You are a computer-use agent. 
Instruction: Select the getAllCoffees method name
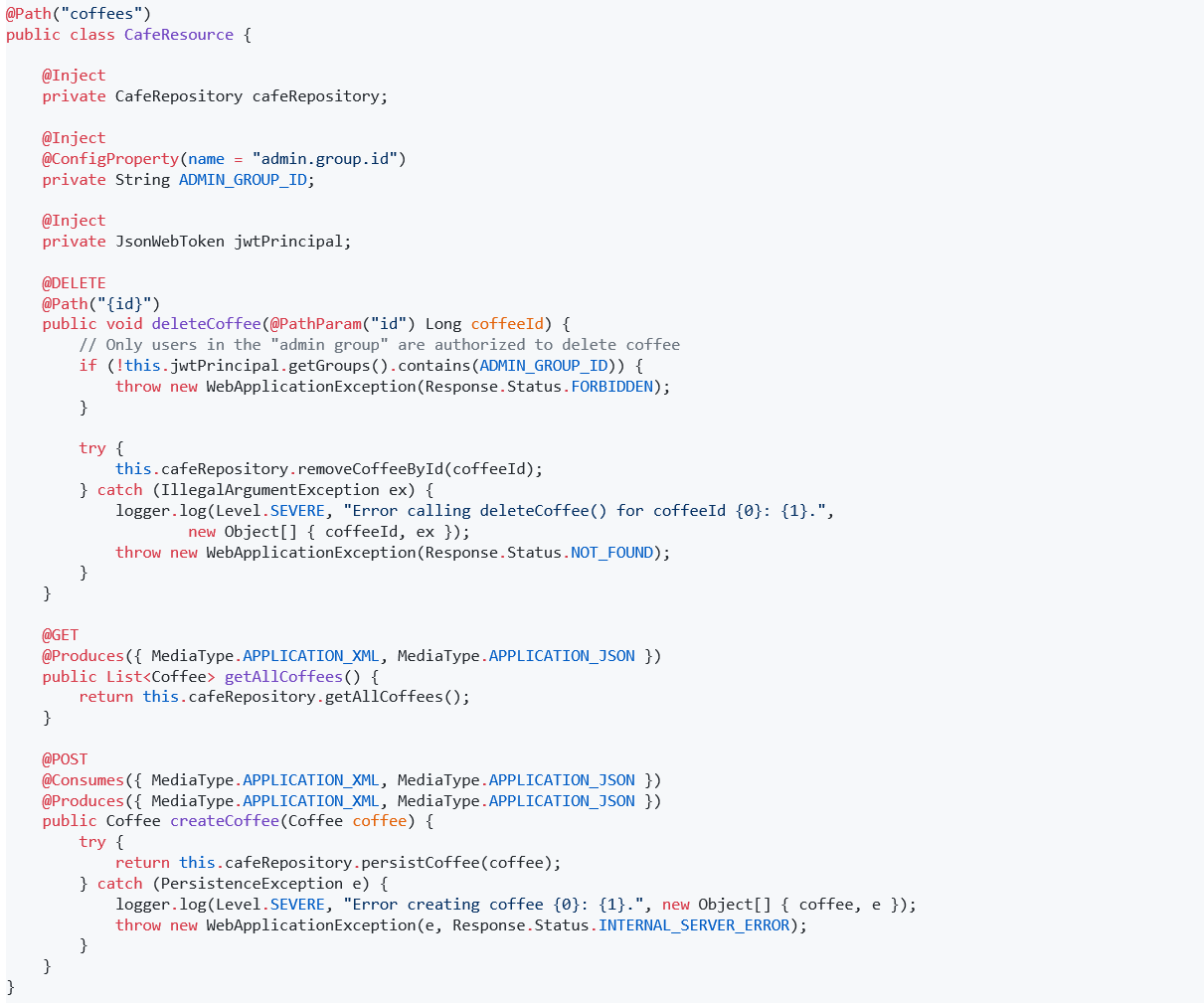[283, 676]
